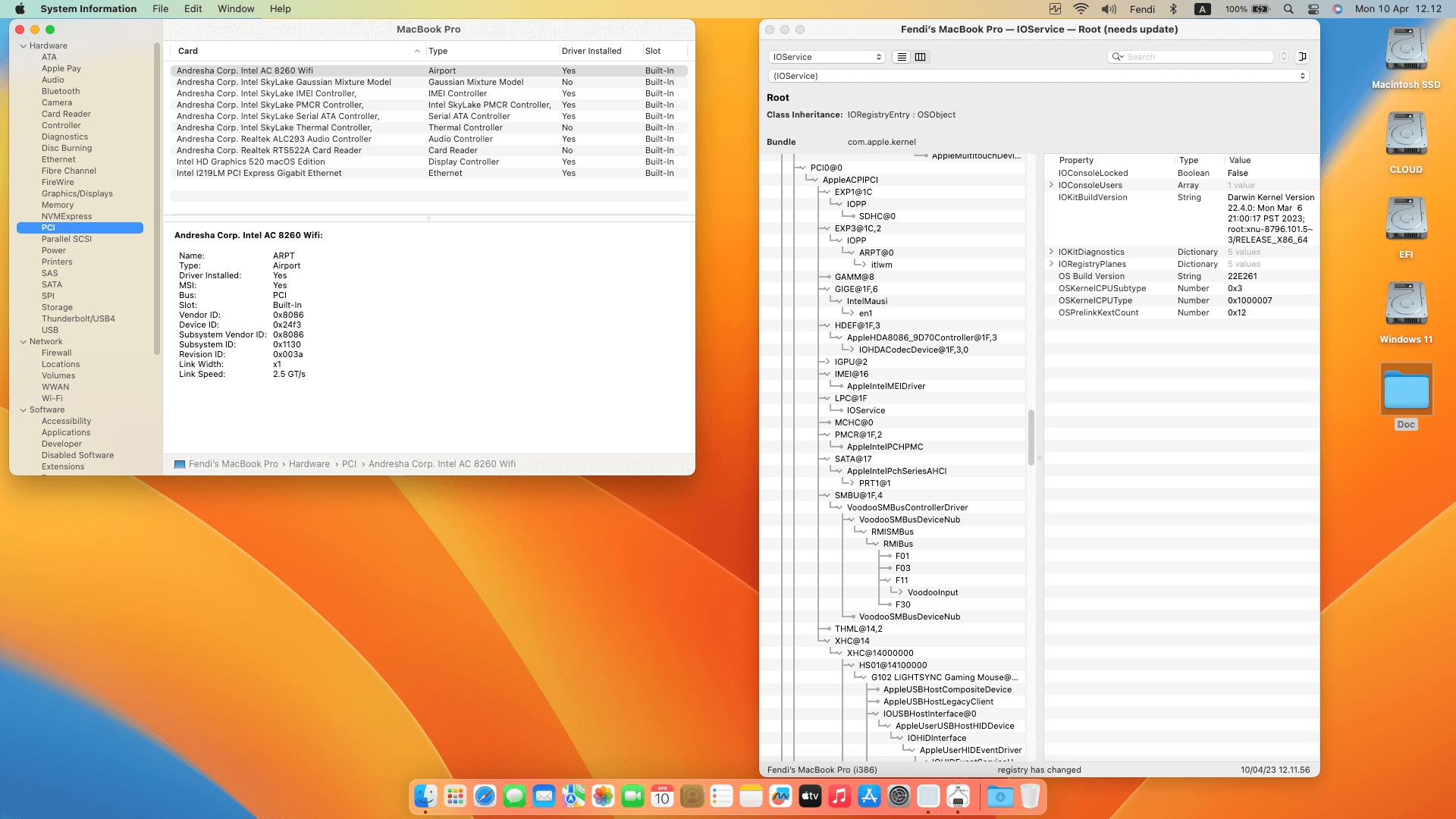Switch IORegistryExplorer to list view
This screenshot has height=819, width=1456.
(x=902, y=57)
